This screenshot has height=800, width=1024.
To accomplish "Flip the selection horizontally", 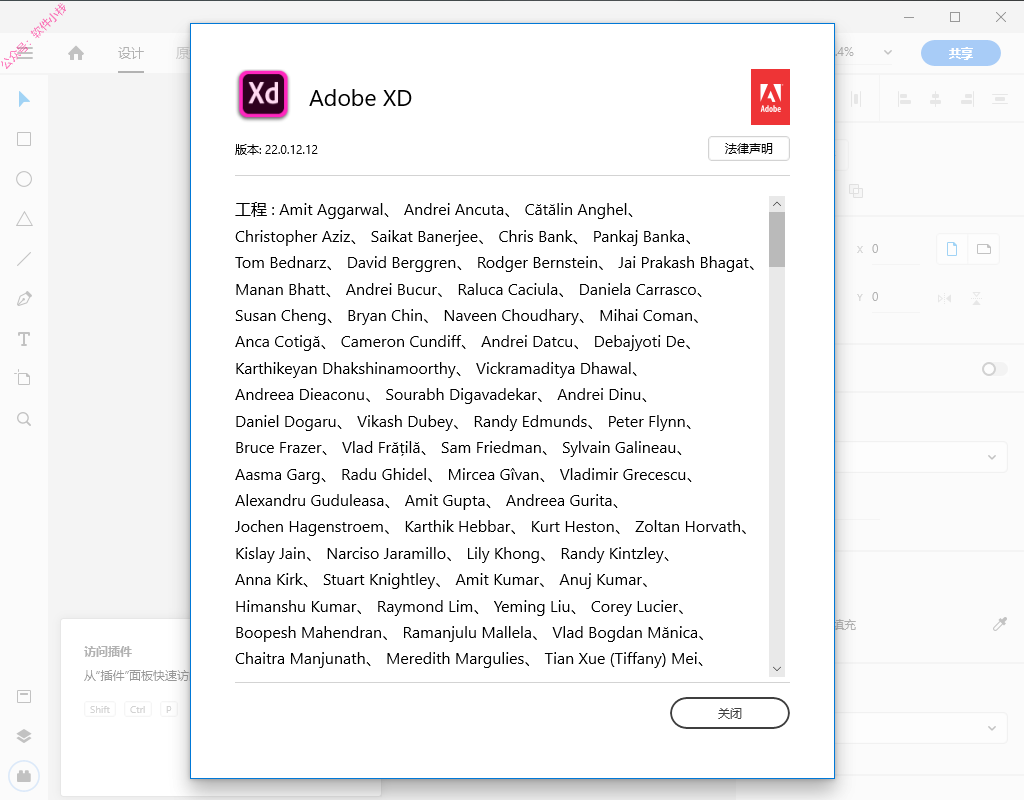I will (944, 298).
